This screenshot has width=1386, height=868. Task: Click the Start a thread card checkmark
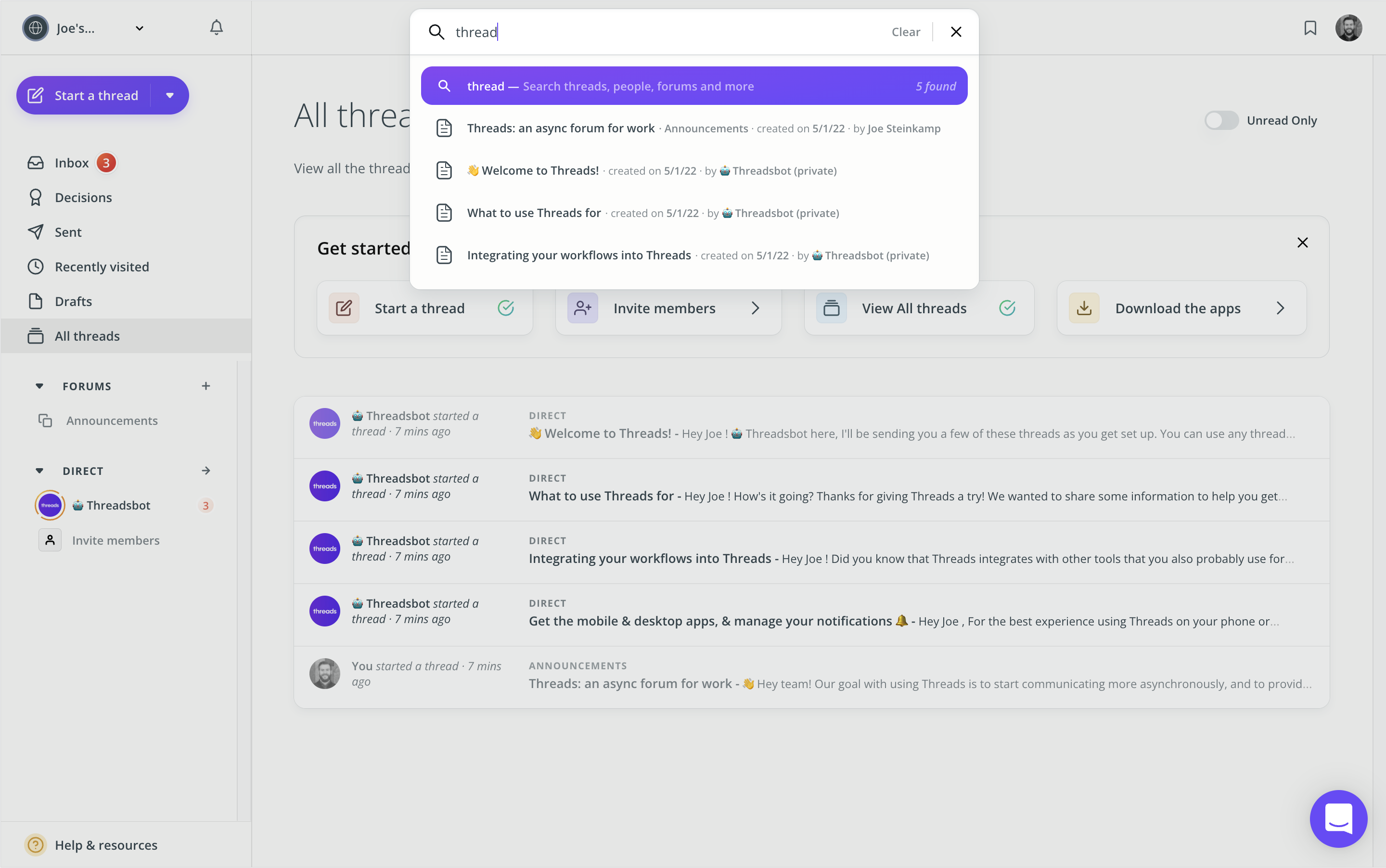click(x=505, y=308)
